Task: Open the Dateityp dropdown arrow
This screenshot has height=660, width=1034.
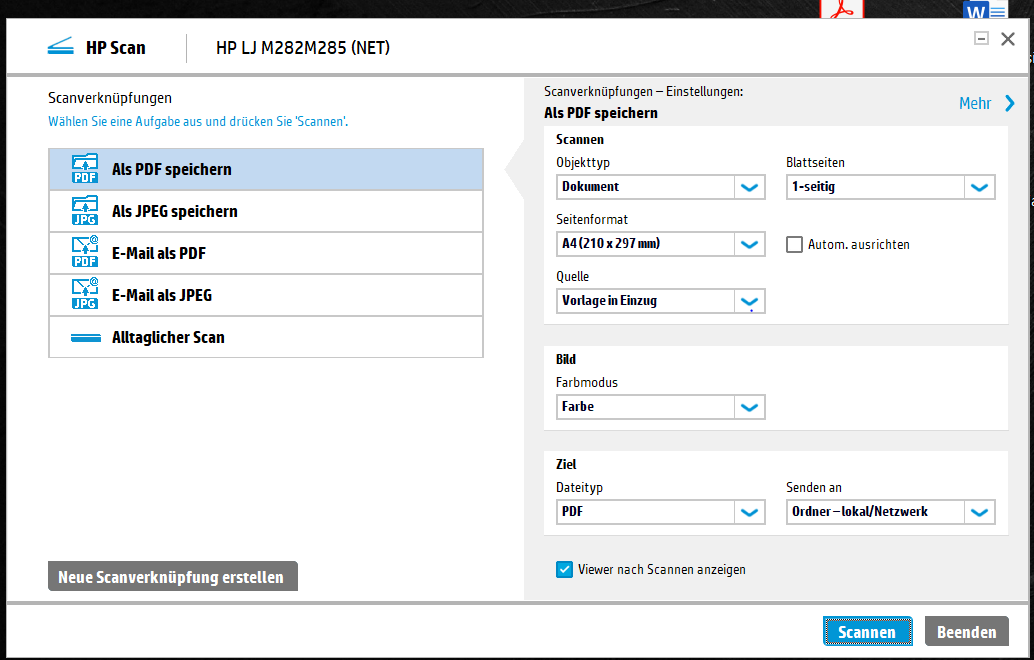Action: (x=750, y=512)
